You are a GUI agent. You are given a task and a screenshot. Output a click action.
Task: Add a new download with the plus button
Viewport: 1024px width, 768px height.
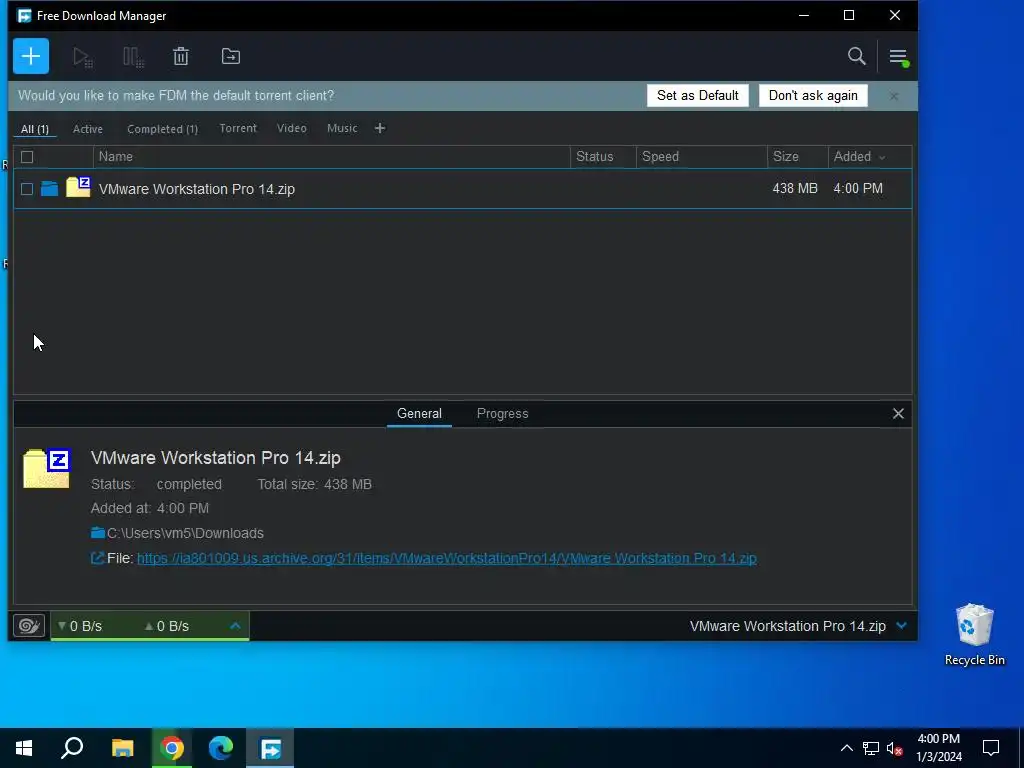(31, 56)
